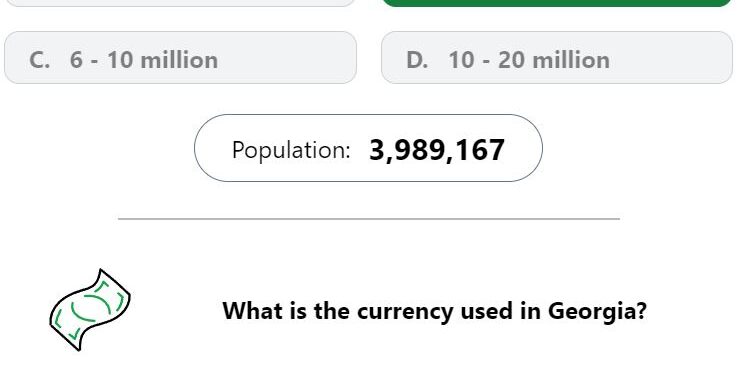Choose answer D, 10 - 20 million
This screenshot has height=375, width=738.
(x=557, y=58)
